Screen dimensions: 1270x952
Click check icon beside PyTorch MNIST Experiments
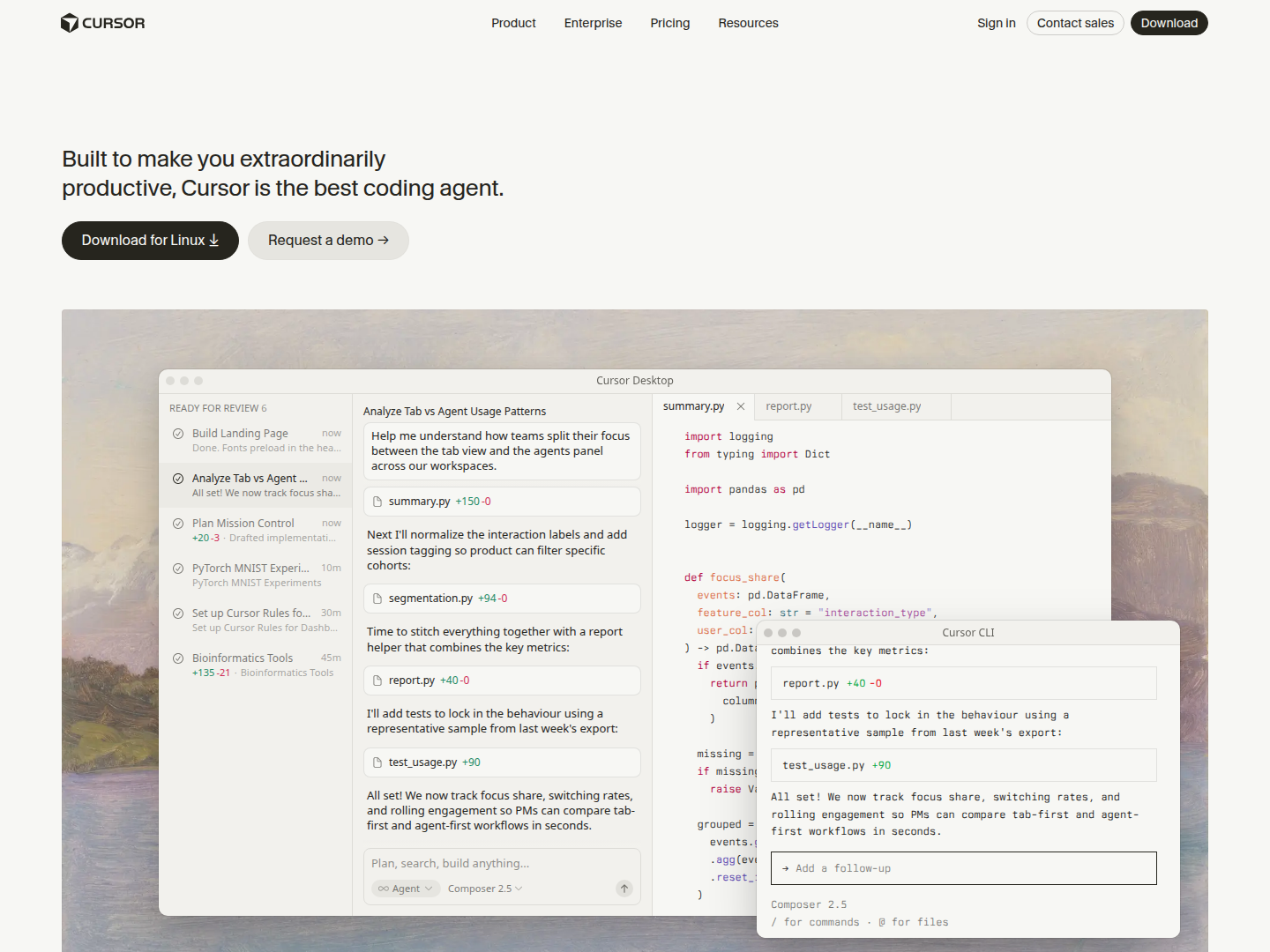pos(178,569)
